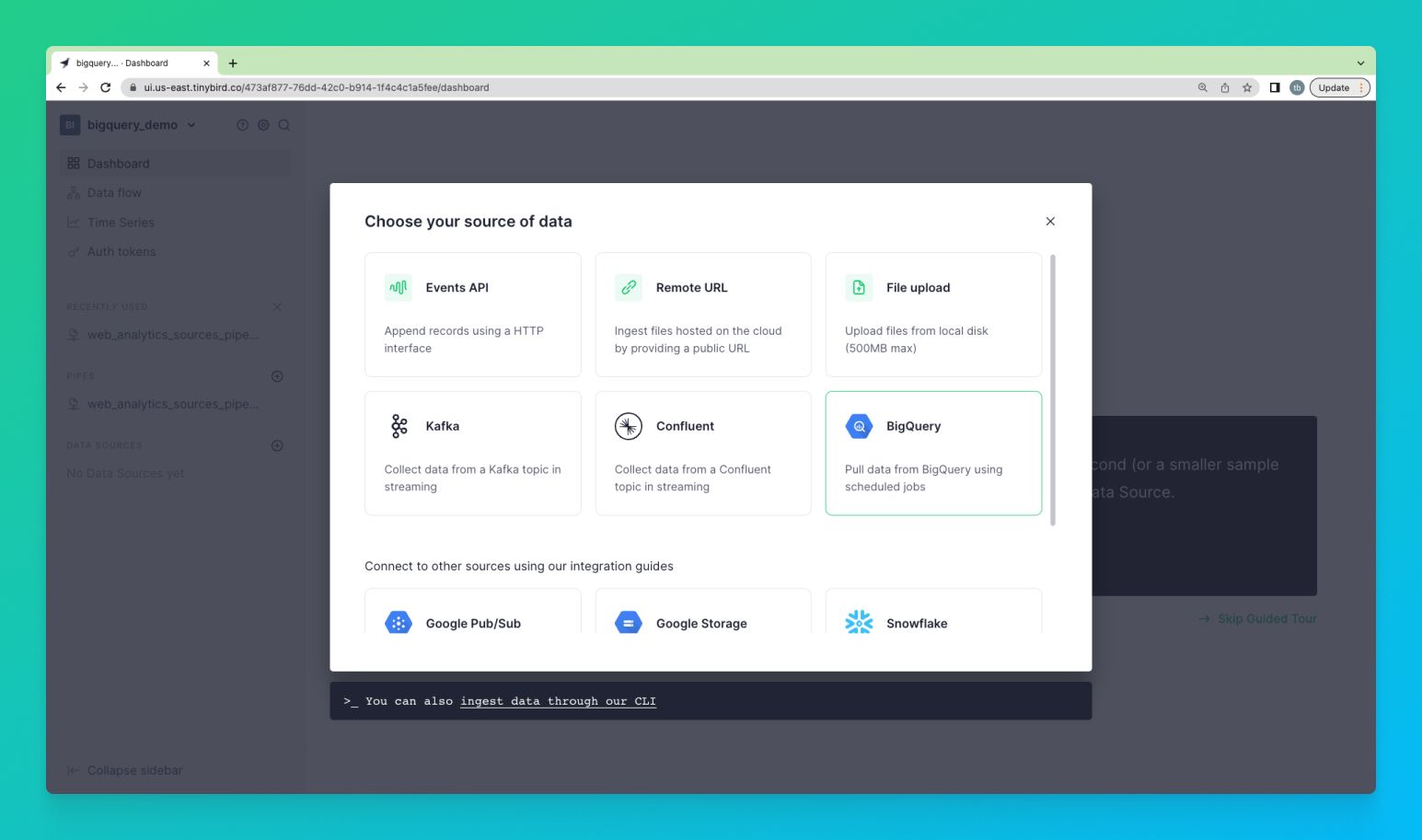Image resolution: width=1422 pixels, height=840 pixels.
Task: Open a new browser tab
Action: [233, 63]
